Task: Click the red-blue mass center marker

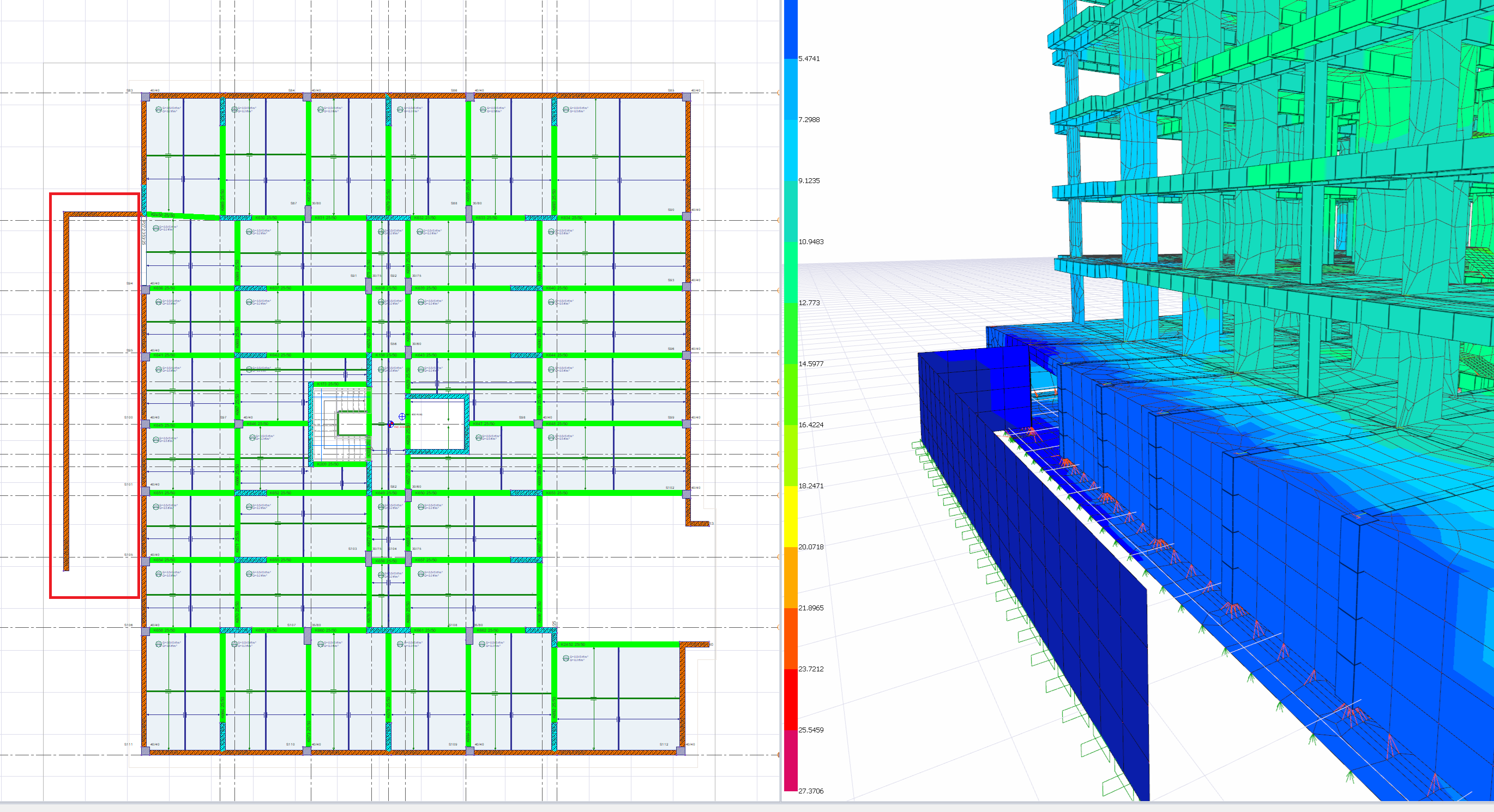Action: point(390,425)
